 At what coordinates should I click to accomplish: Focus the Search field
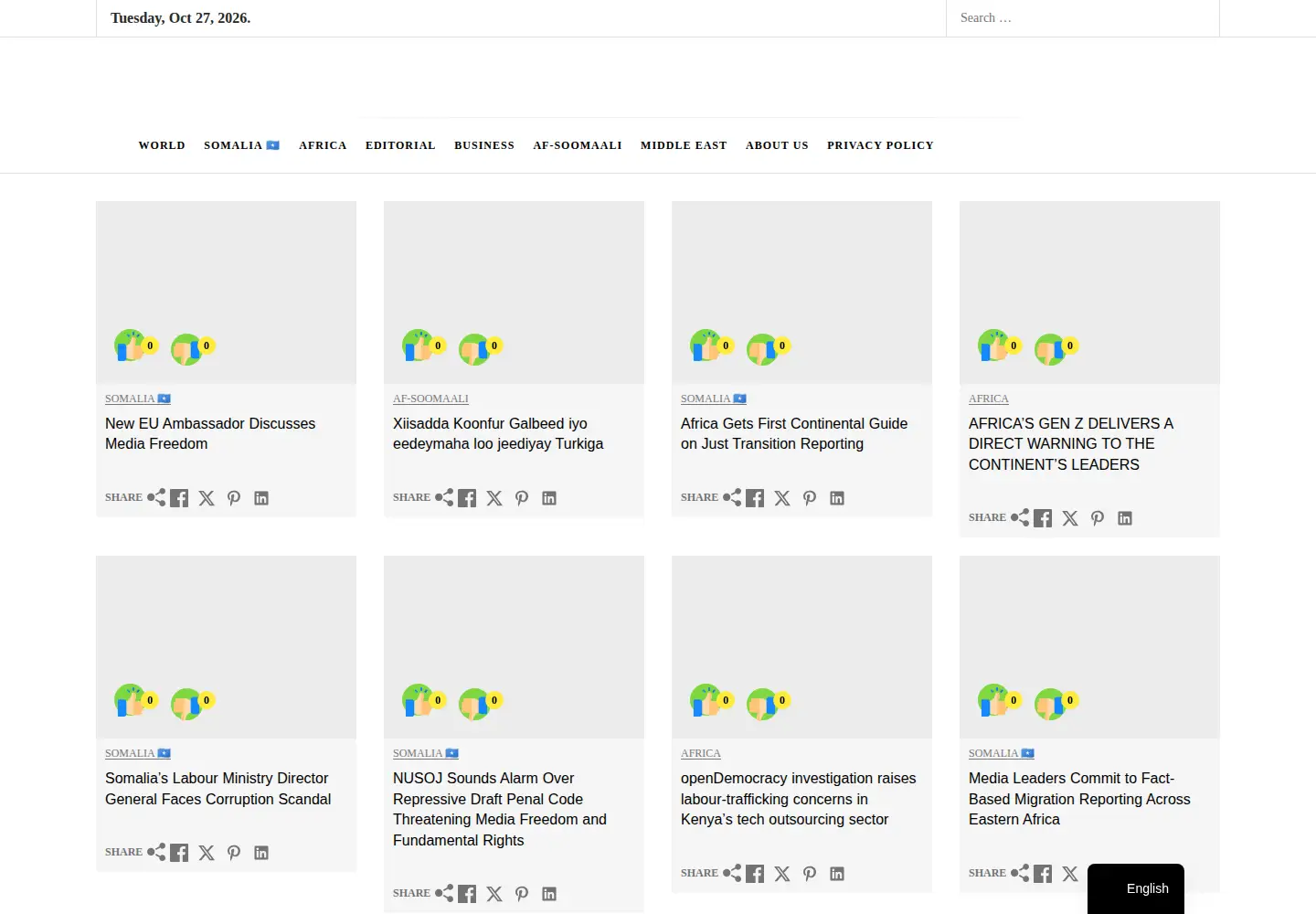click(1083, 18)
